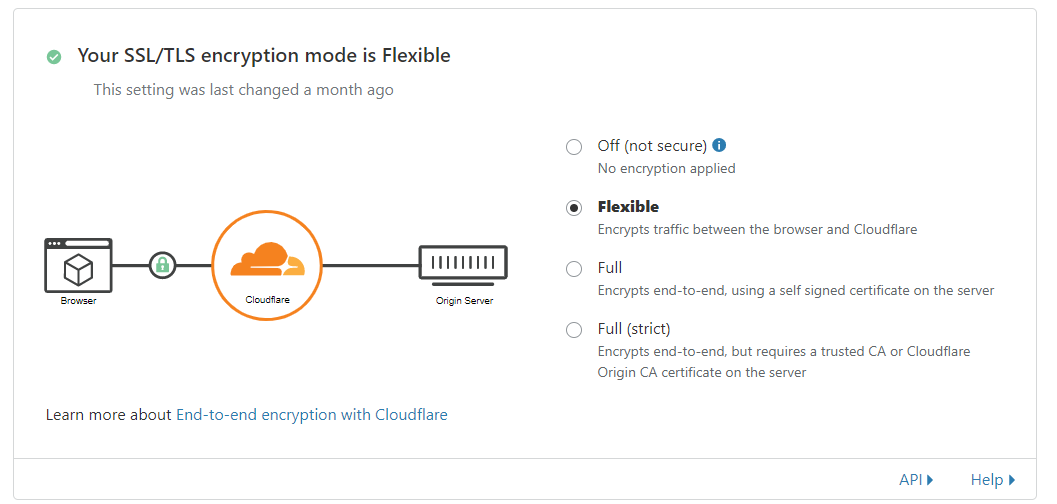Click the "No encryption applied" description text
This screenshot has width=1057, height=504.
tap(666, 168)
